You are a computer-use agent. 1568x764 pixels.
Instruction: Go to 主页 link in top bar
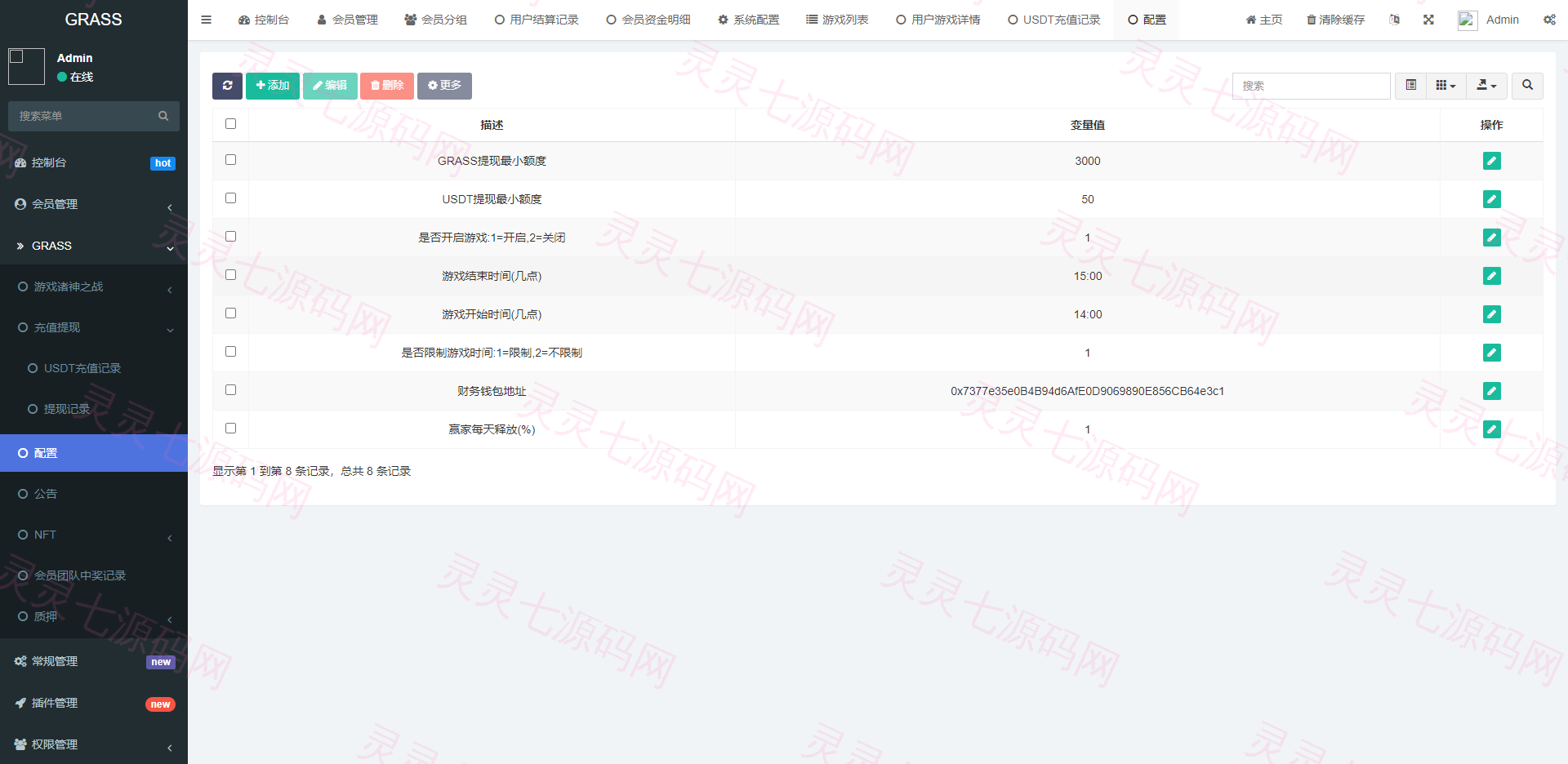pyautogui.click(x=1263, y=20)
